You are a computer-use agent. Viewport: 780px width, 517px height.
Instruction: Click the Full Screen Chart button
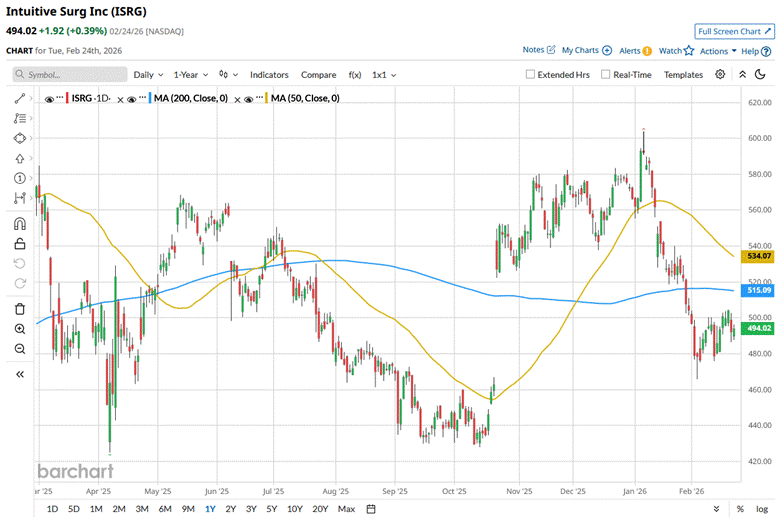point(735,32)
